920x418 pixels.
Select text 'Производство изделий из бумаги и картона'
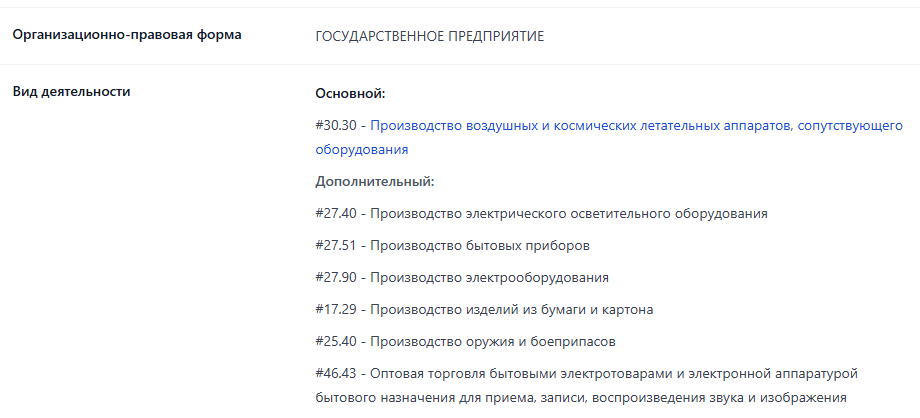click(512, 309)
